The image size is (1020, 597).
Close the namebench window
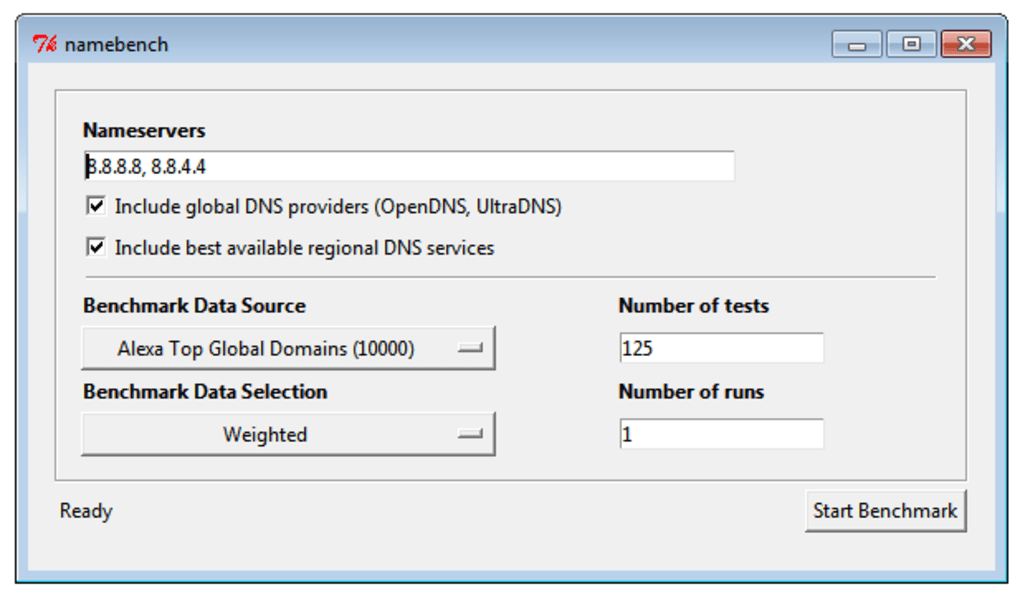[x=965, y=44]
